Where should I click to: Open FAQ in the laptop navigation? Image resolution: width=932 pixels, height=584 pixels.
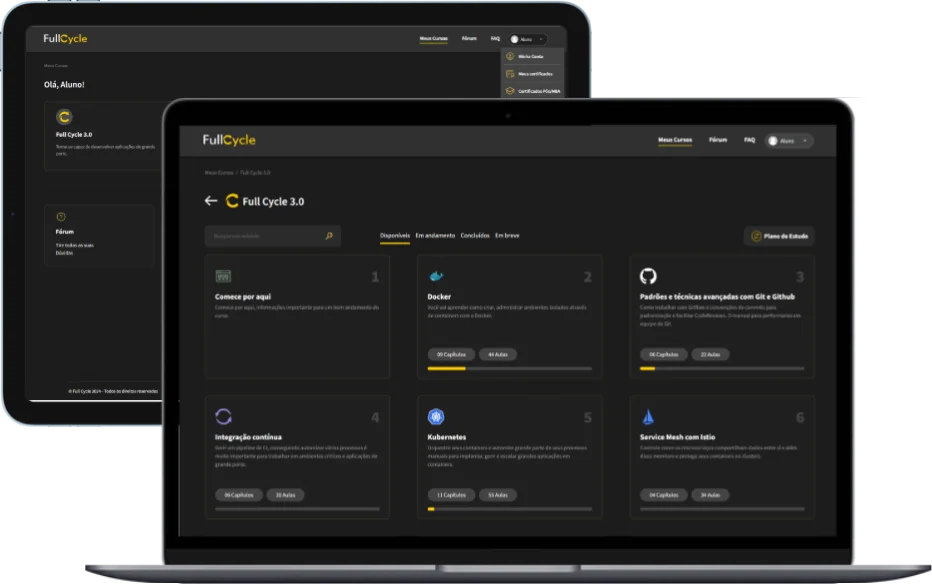750,140
